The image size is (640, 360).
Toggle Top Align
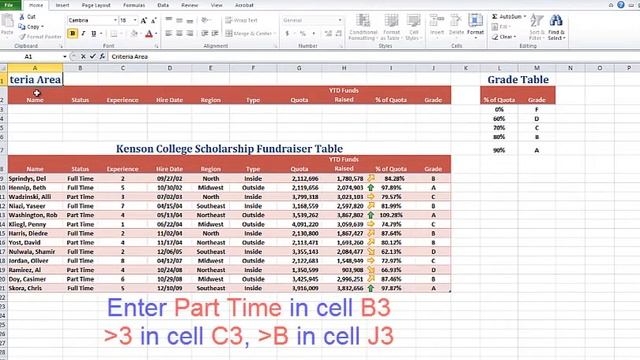169,20
